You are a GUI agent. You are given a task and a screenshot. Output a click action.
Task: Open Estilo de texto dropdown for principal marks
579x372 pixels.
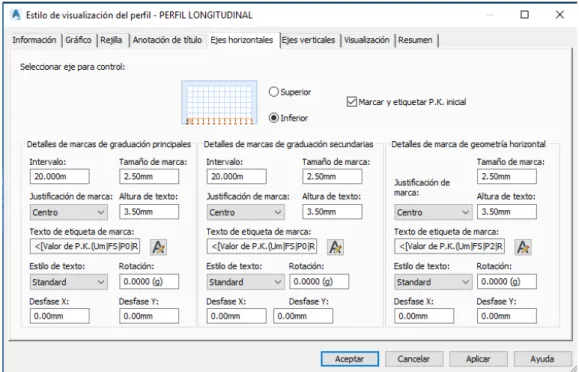point(69,282)
